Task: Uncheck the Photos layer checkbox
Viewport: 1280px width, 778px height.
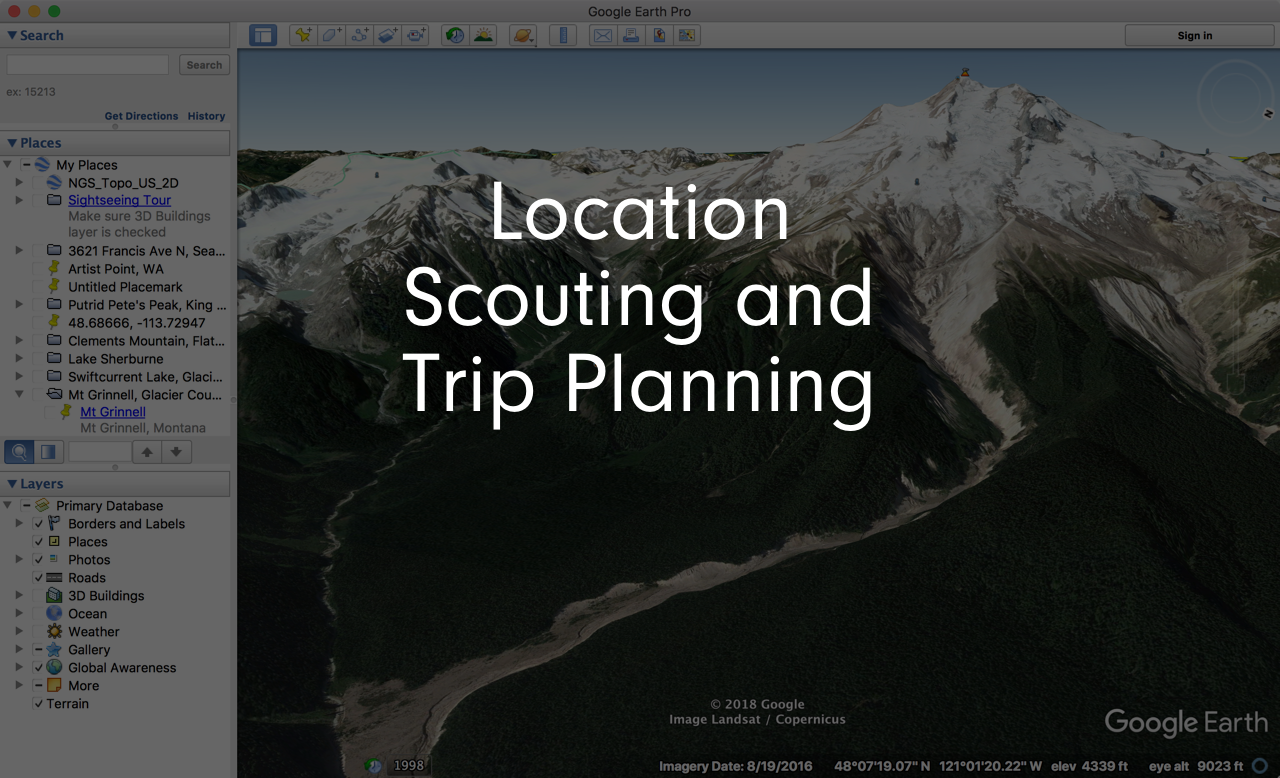Action: tap(39, 560)
